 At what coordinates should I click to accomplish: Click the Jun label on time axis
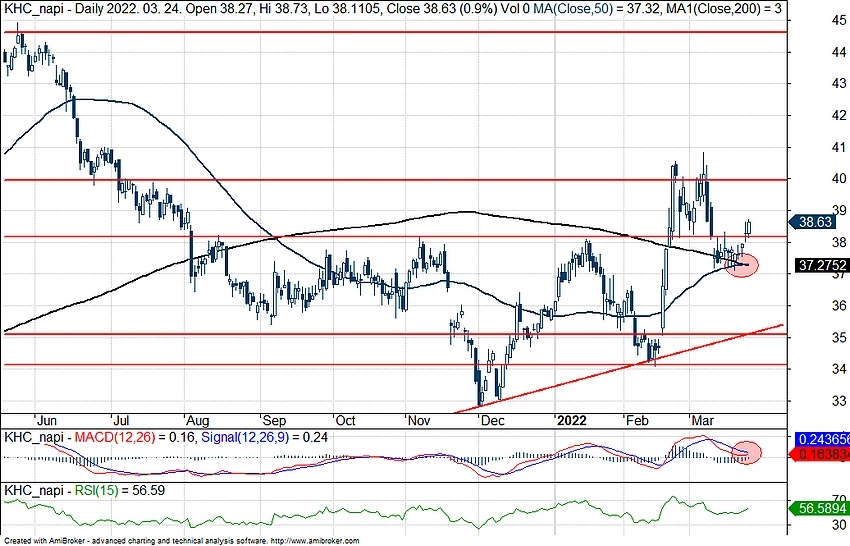click(x=47, y=421)
